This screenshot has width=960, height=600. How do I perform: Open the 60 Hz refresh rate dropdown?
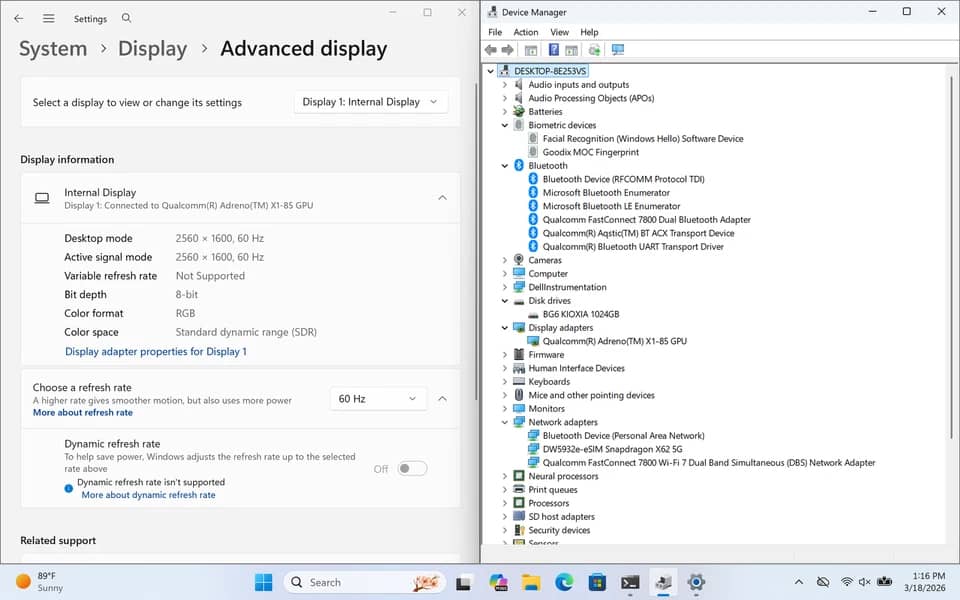coord(377,399)
